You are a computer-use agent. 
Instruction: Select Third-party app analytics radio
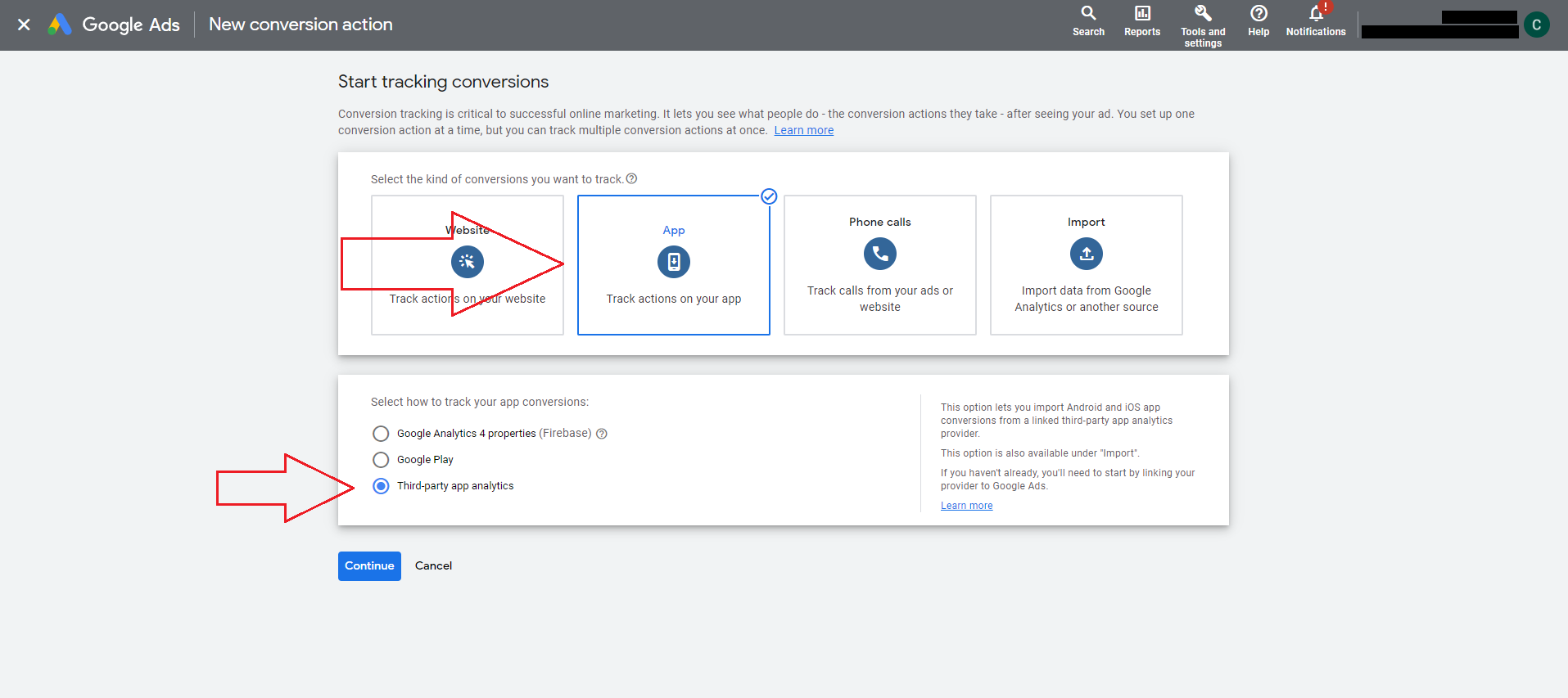pyautogui.click(x=381, y=486)
